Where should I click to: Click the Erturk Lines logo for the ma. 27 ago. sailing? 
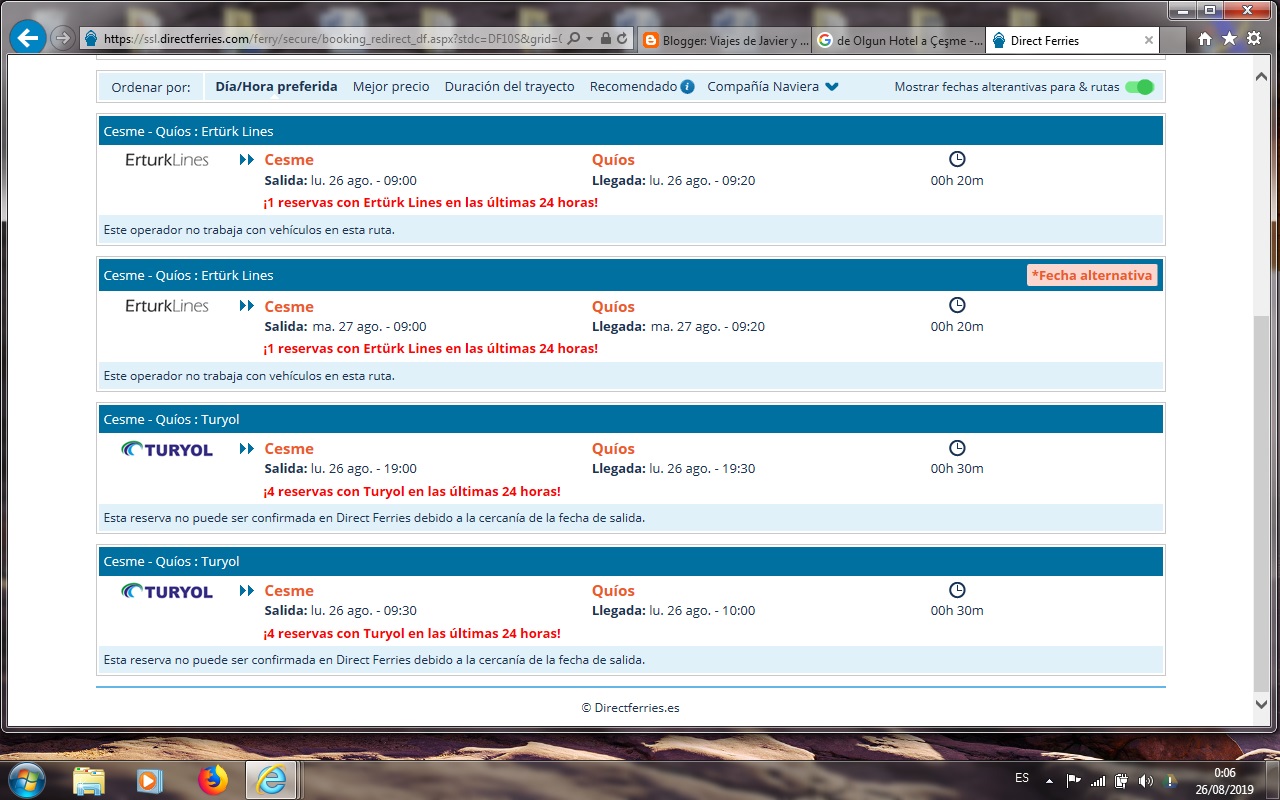pos(167,306)
